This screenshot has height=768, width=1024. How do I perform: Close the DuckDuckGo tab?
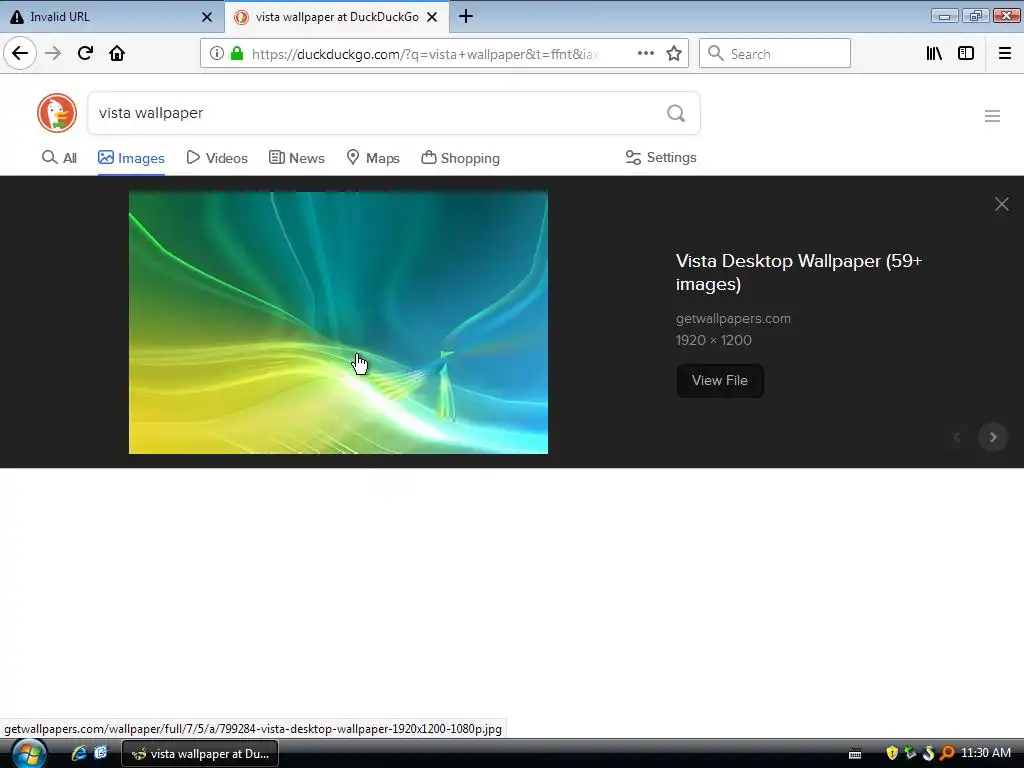(432, 17)
